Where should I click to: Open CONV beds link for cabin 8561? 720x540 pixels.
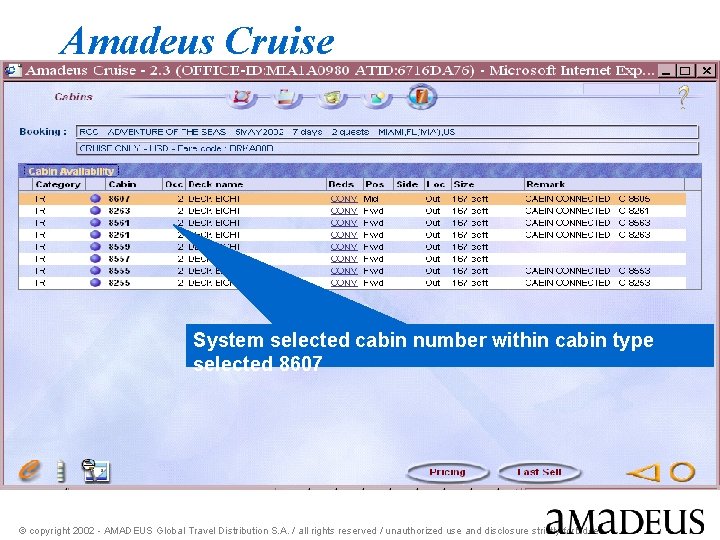click(x=343, y=223)
